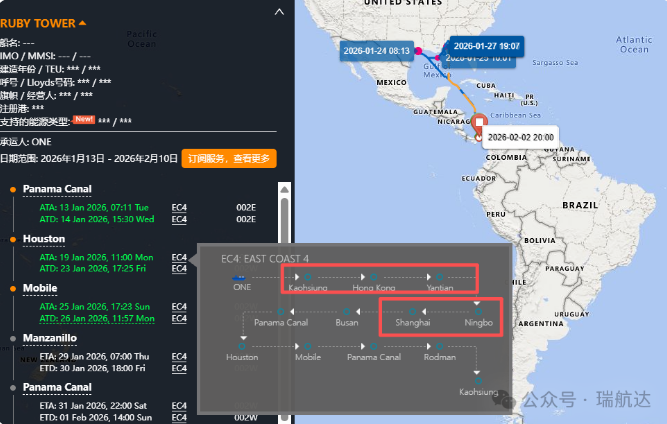Image resolution: width=667 pixels, height=424 pixels.
Task: Click the panel collapse arrow at top right
Action: tap(282, 12)
